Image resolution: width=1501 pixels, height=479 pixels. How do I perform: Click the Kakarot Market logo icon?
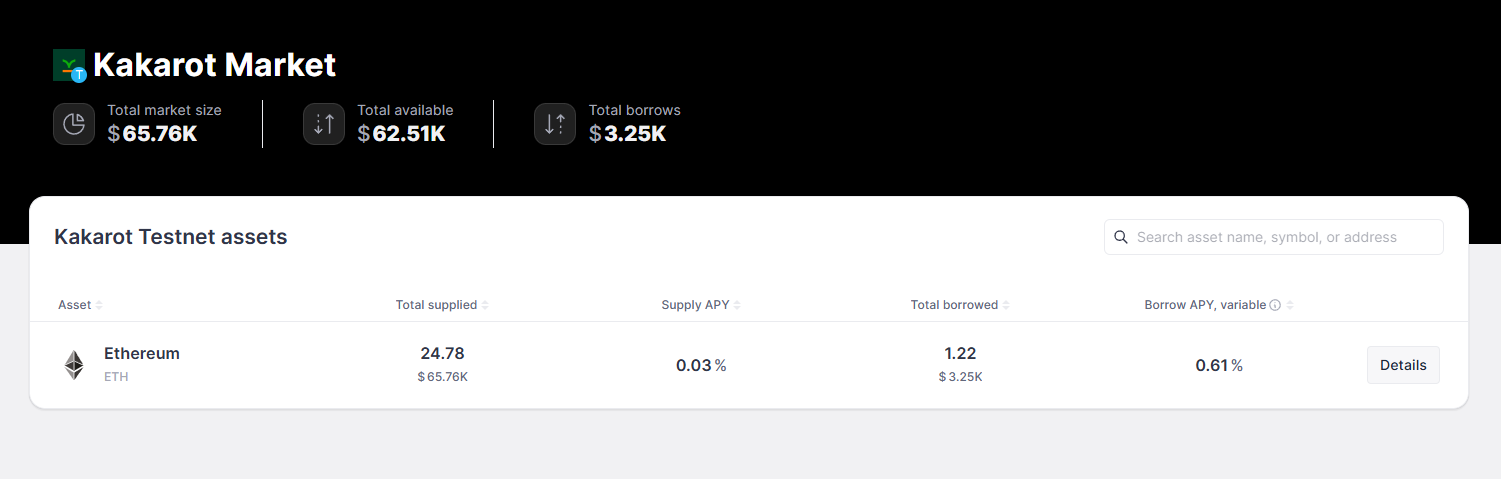[x=69, y=65]
